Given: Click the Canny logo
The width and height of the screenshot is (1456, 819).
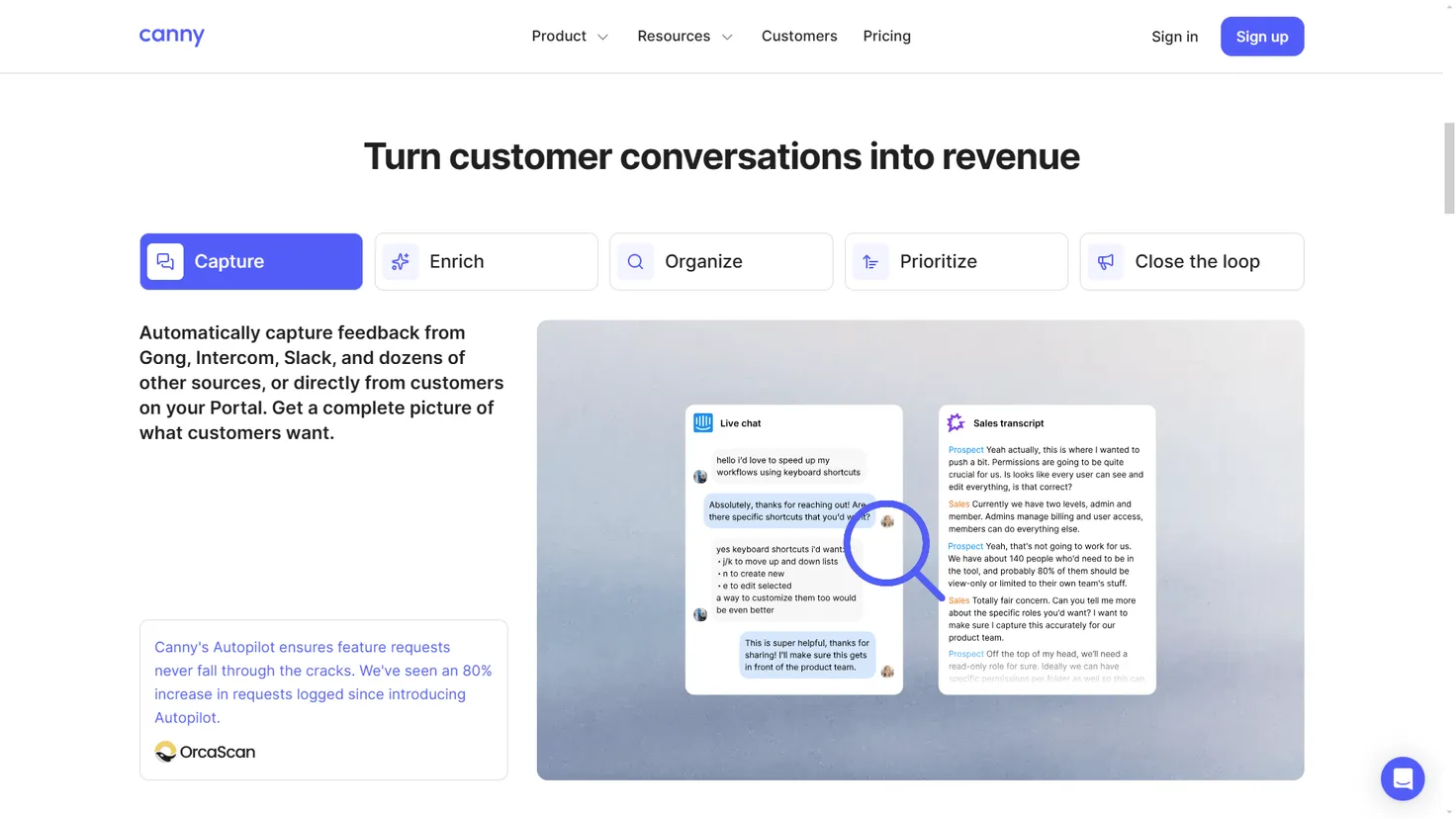Looking at the screenshot, I should click(172, 37).
